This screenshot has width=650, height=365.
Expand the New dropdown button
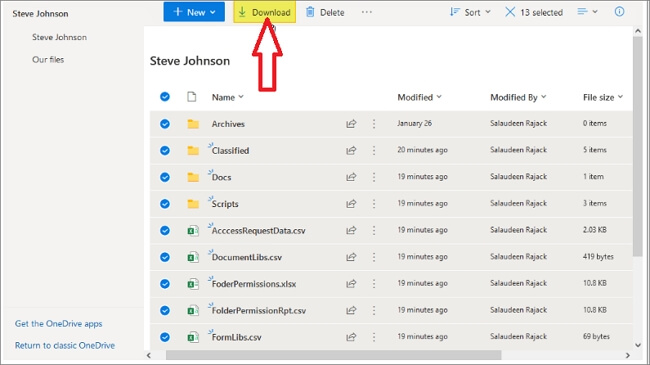[x=194, y=12]
